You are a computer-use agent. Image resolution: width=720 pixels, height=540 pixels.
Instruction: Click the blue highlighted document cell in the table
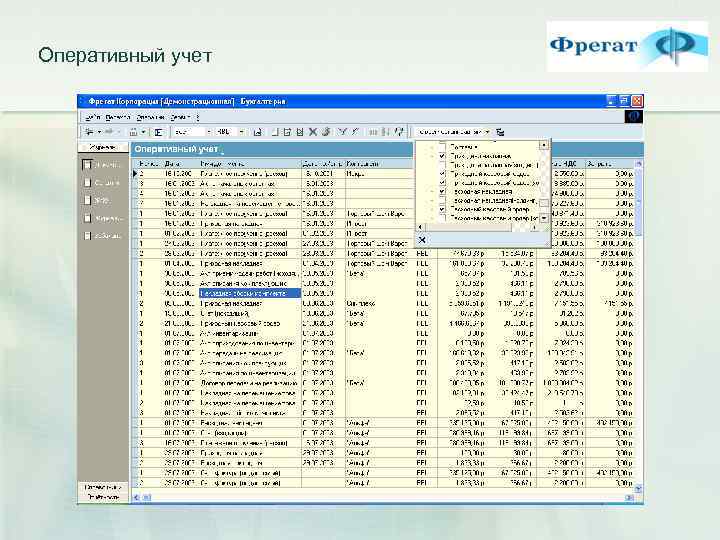coord(250,293)
